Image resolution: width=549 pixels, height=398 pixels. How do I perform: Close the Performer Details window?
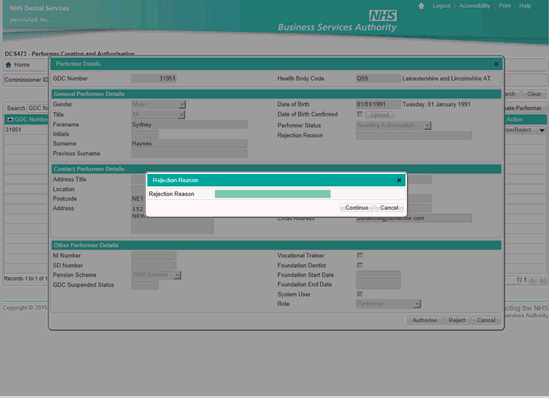click(496, 64)
